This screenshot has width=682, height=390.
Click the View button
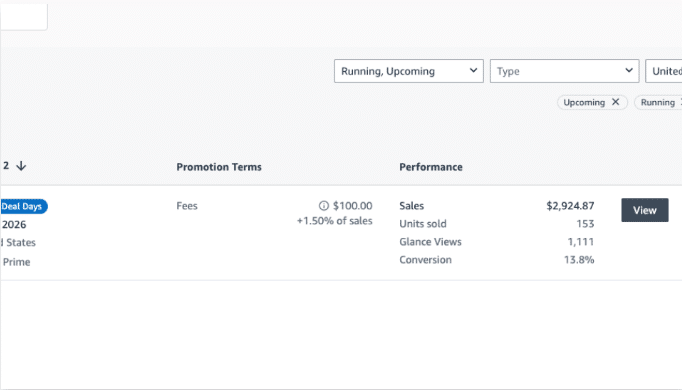(645, 210)
